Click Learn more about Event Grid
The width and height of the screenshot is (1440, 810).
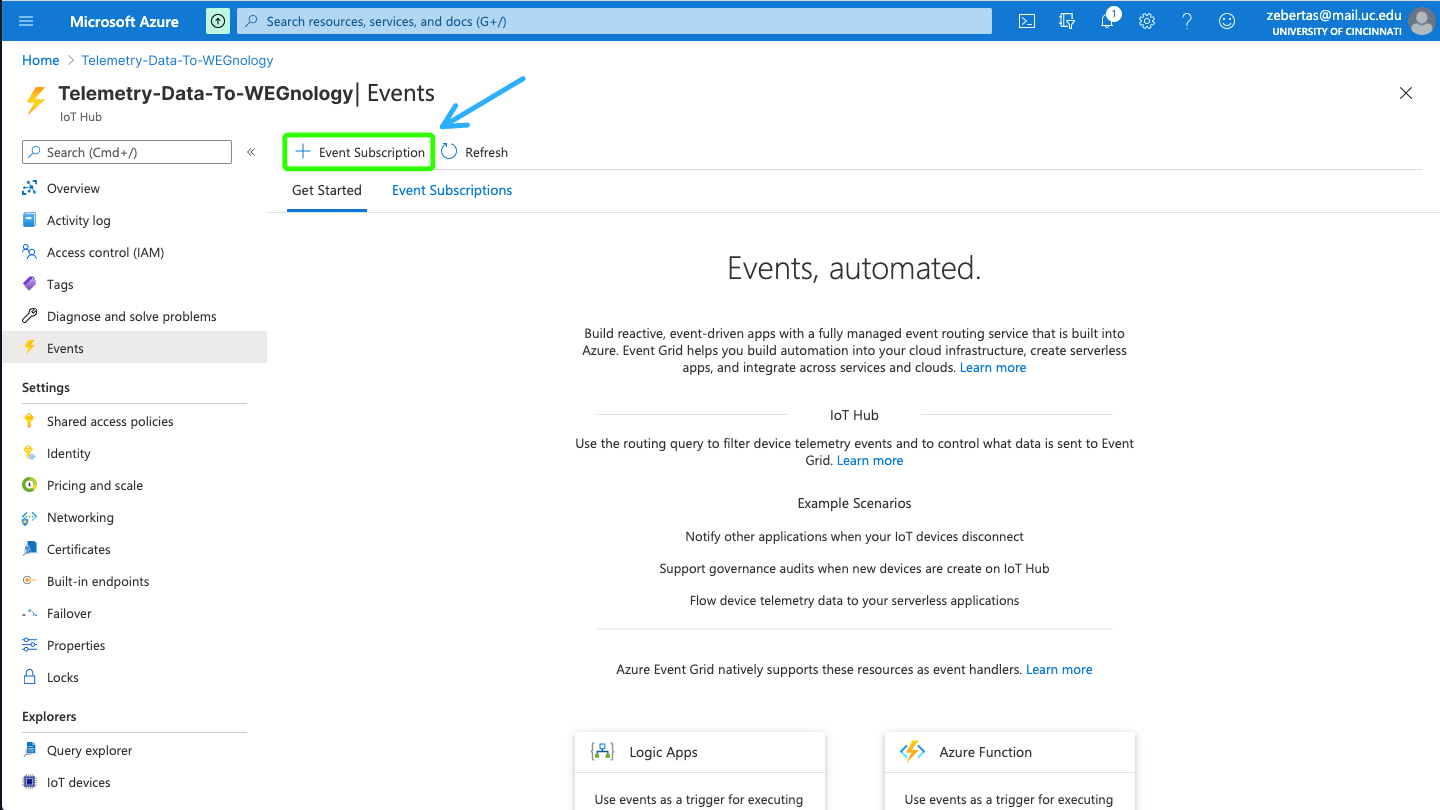click(993, 367)
